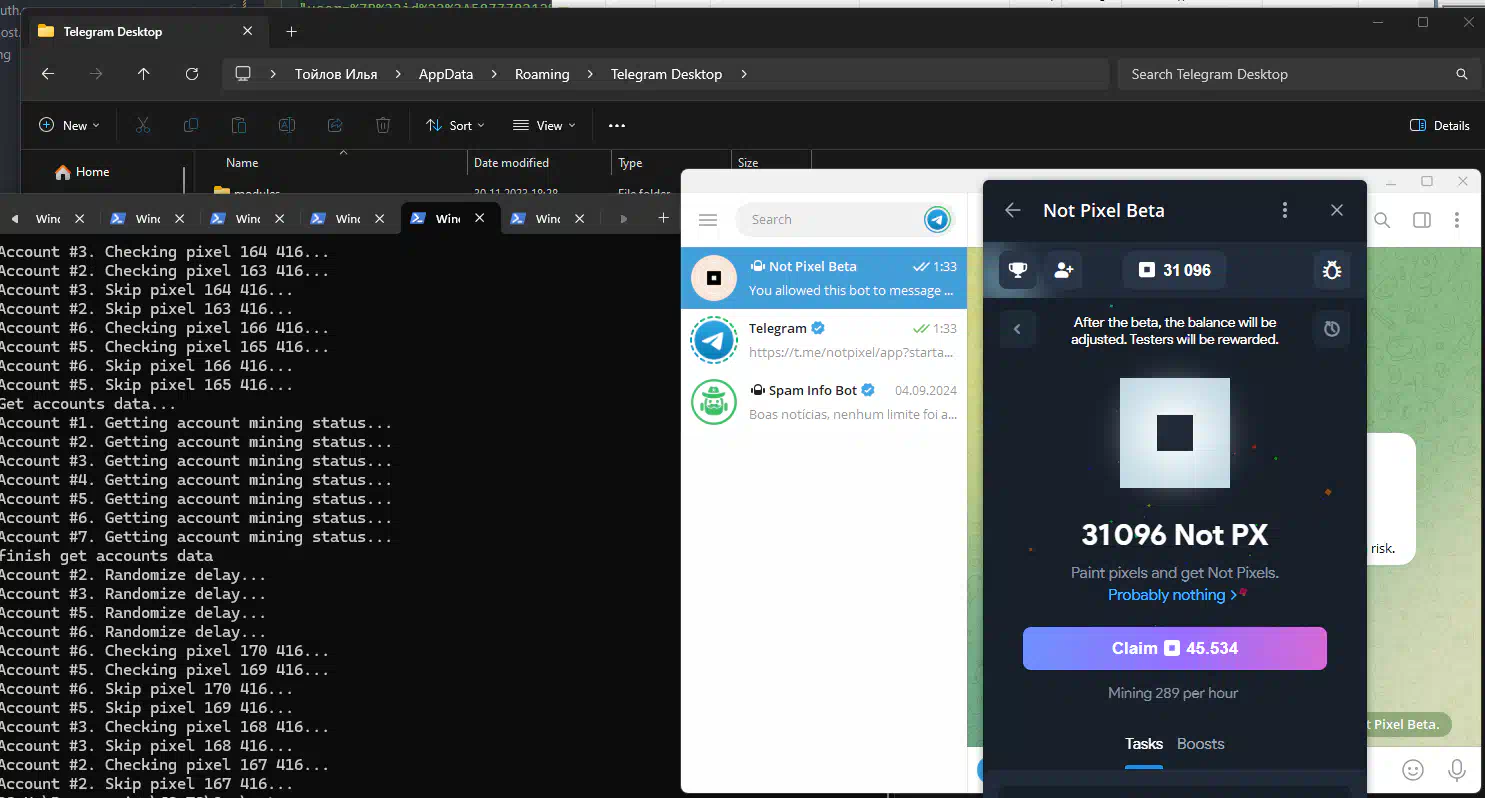The width and height of the screenshot is (1485, 798).
Task: Click the microphone voice message icon
Action: coord(1458,770)
